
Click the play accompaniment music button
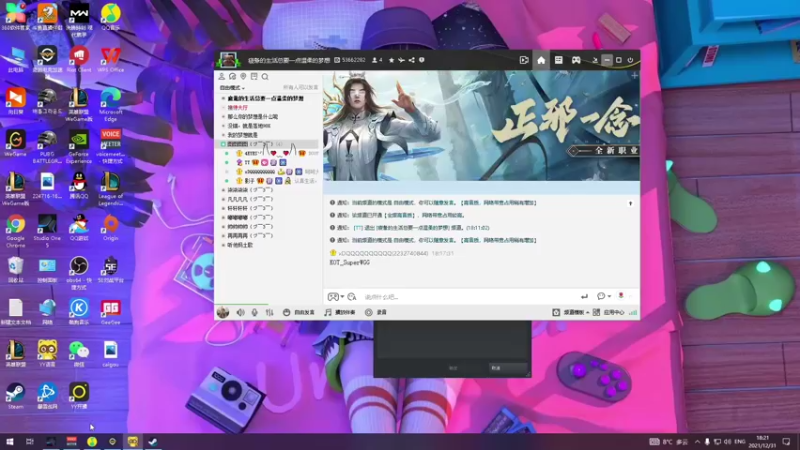pos(340,312)
